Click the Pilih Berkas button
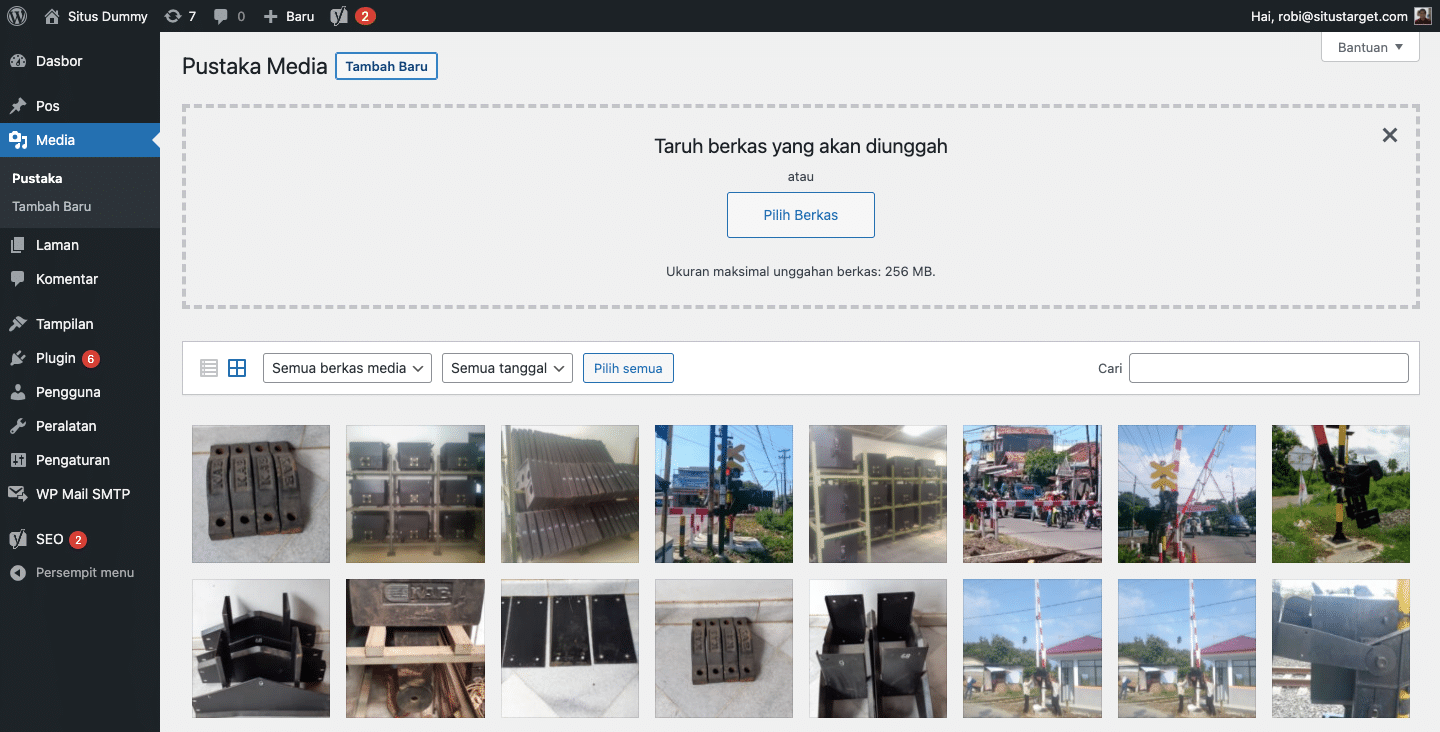The width and height of the screenshot is (1440, 732). click(x=801, y=215)
